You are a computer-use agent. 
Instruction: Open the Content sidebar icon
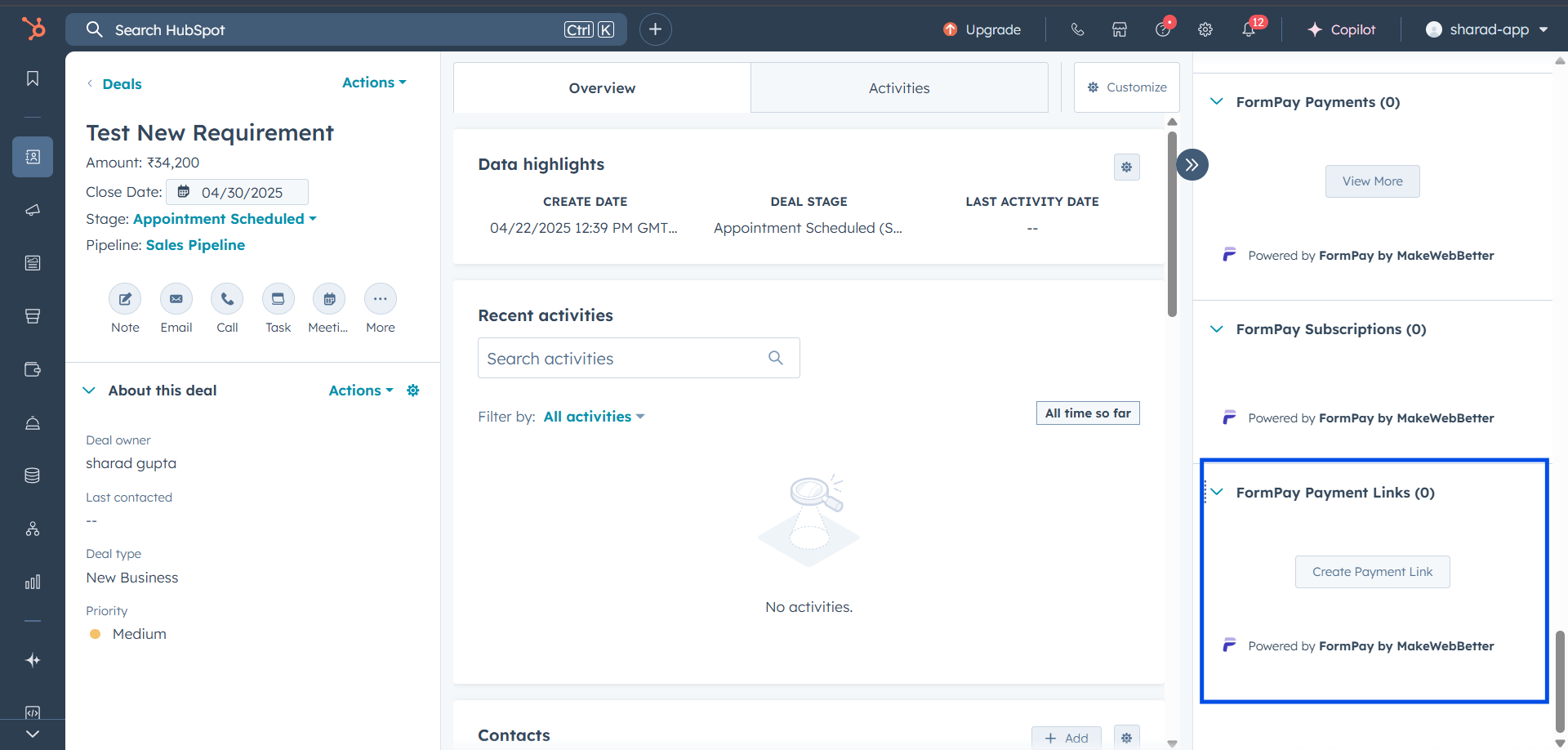click(33, 263)
